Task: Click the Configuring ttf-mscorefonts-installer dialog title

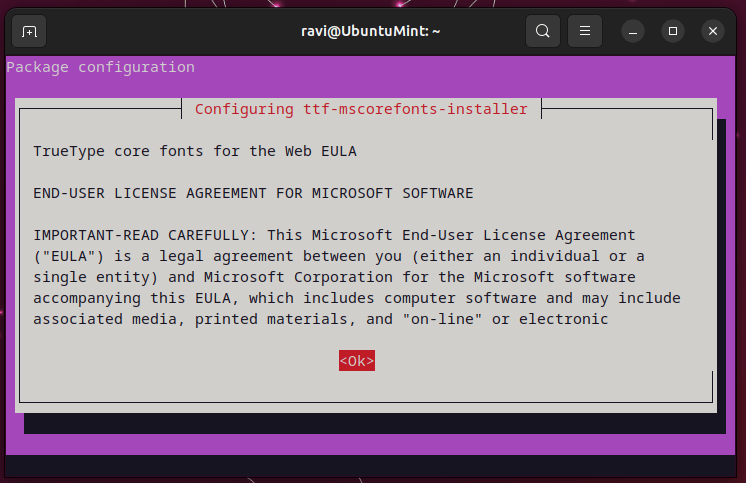Action: [361, 109]
